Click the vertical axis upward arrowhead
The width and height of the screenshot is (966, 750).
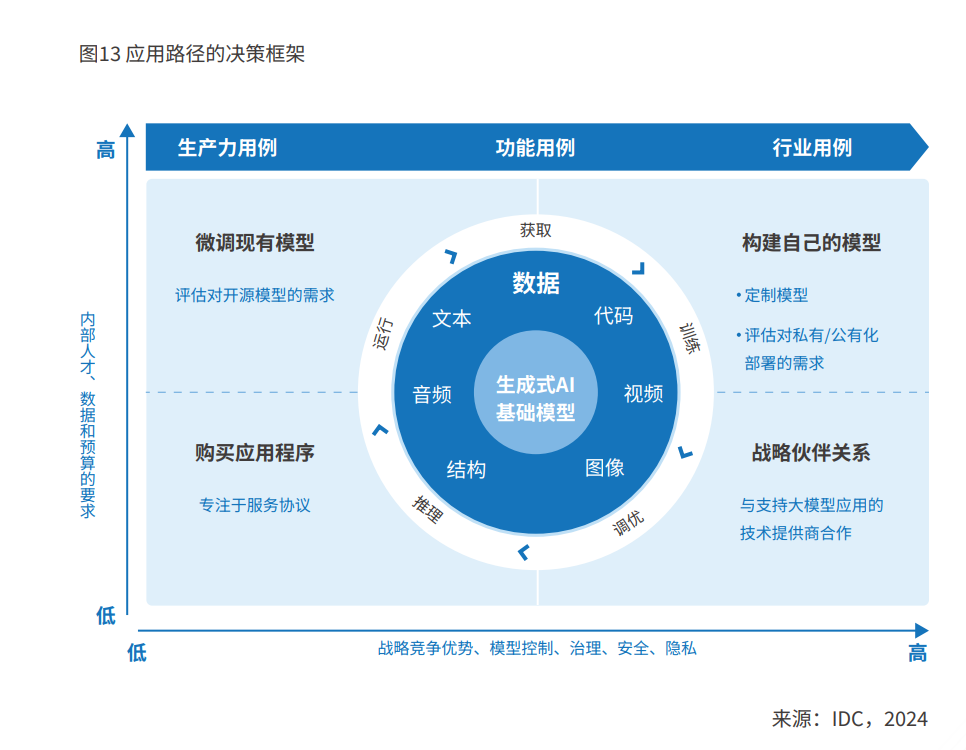click(127, 129)
